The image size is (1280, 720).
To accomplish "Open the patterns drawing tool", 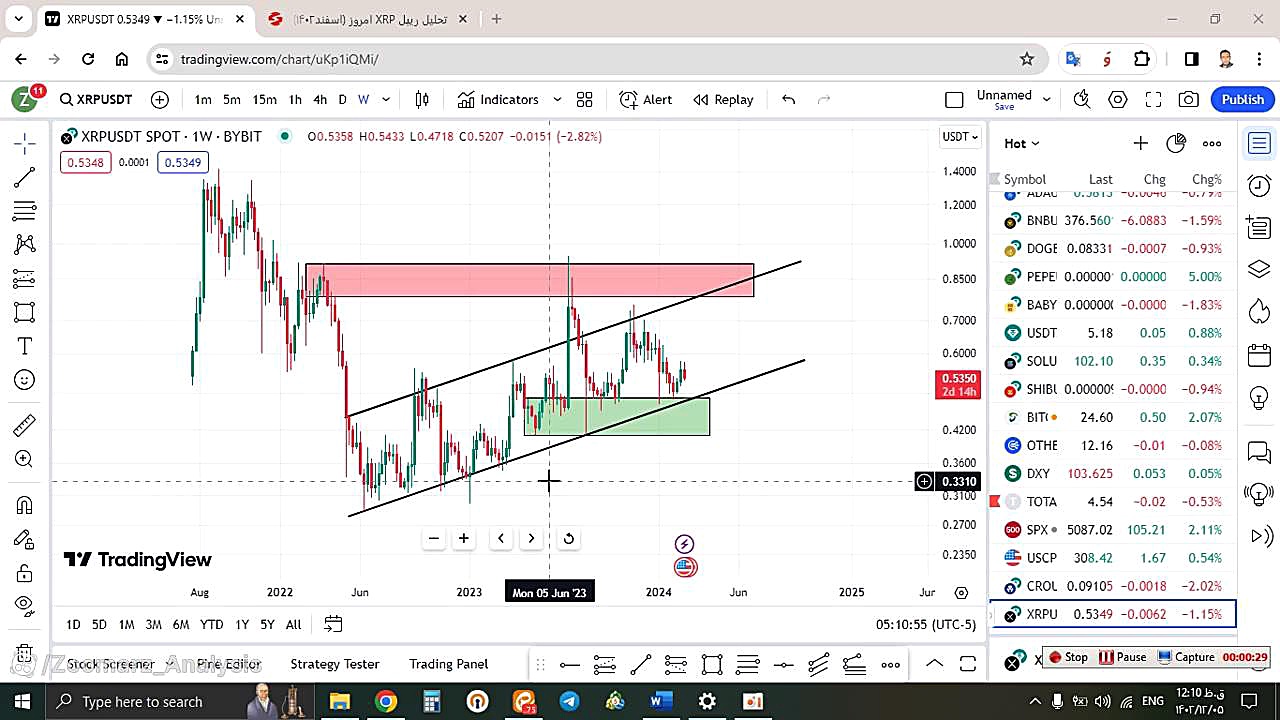I will tap(25, 244).
